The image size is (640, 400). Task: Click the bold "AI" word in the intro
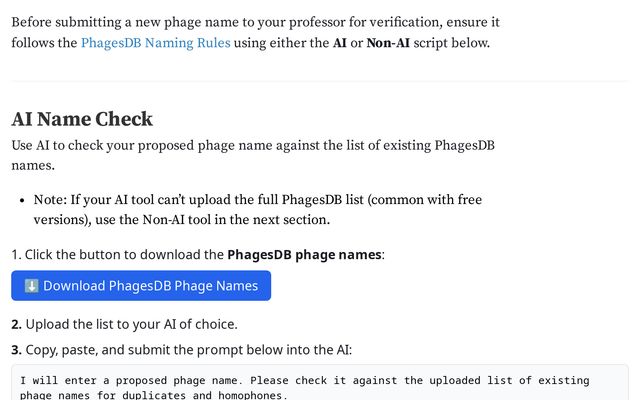point(340,43)
